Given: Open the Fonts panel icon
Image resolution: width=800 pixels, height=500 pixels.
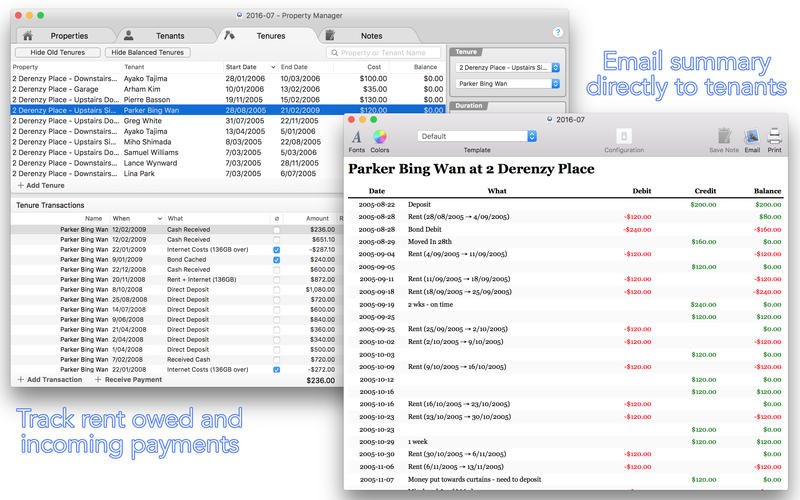Looking at the screenshot, I should [x=357, y=136].
